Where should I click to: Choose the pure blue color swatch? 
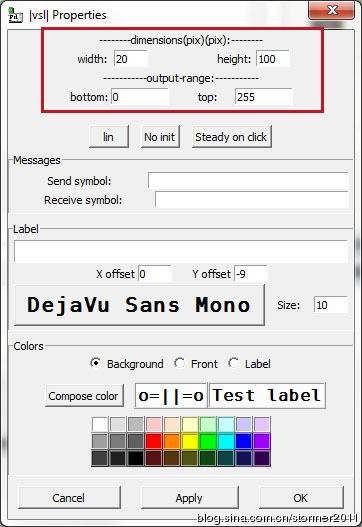(x=244, y=441)
